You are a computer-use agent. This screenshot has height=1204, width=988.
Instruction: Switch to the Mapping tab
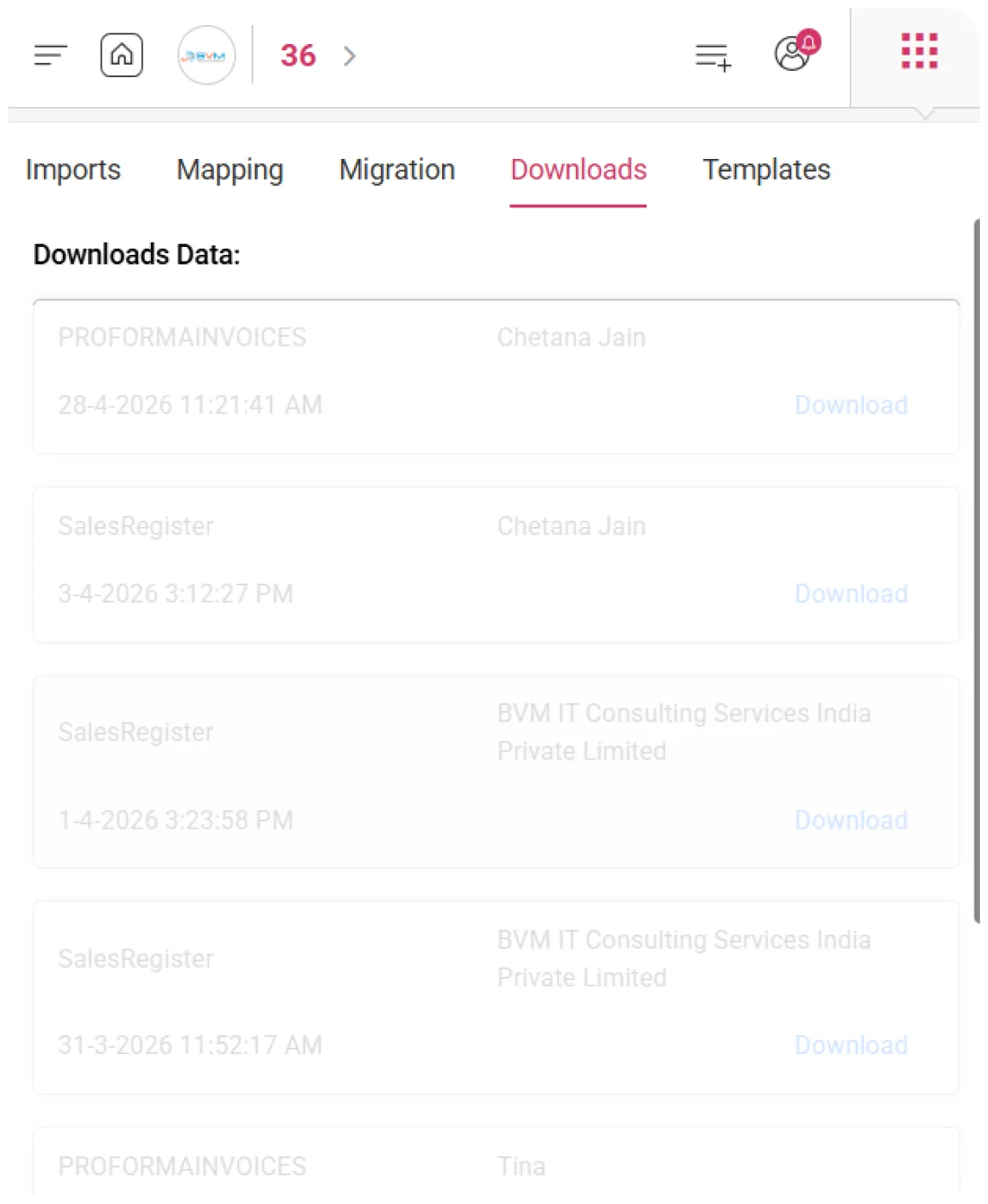(x=230, y=170)
